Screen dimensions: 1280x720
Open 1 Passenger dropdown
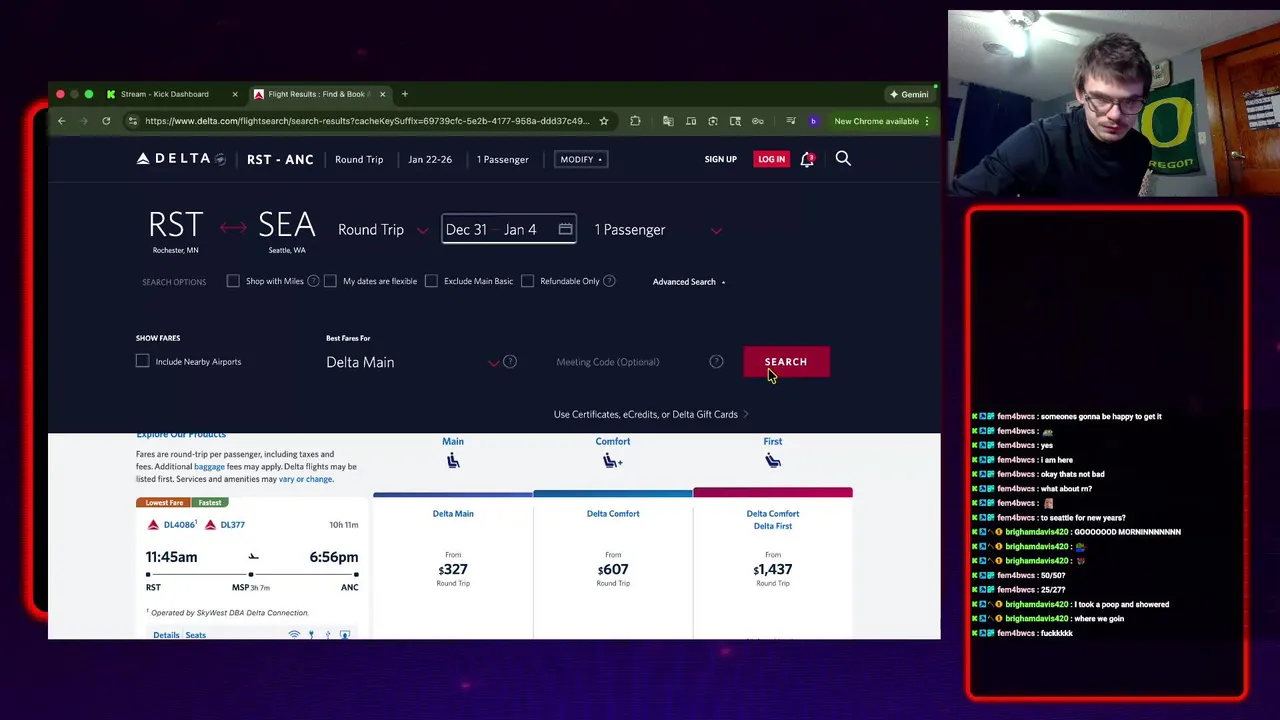pos(658,230)
